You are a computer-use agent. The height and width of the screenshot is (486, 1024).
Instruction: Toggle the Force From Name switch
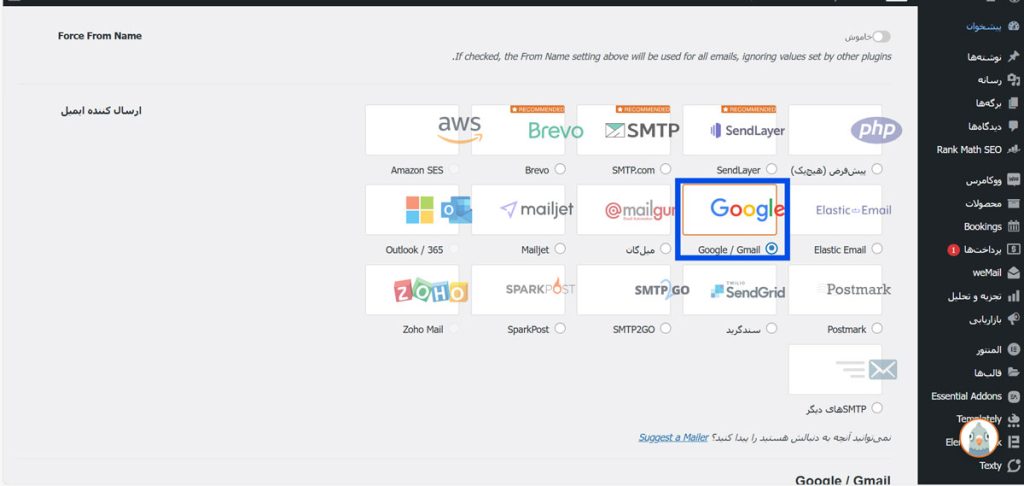[x=882, y=37]
